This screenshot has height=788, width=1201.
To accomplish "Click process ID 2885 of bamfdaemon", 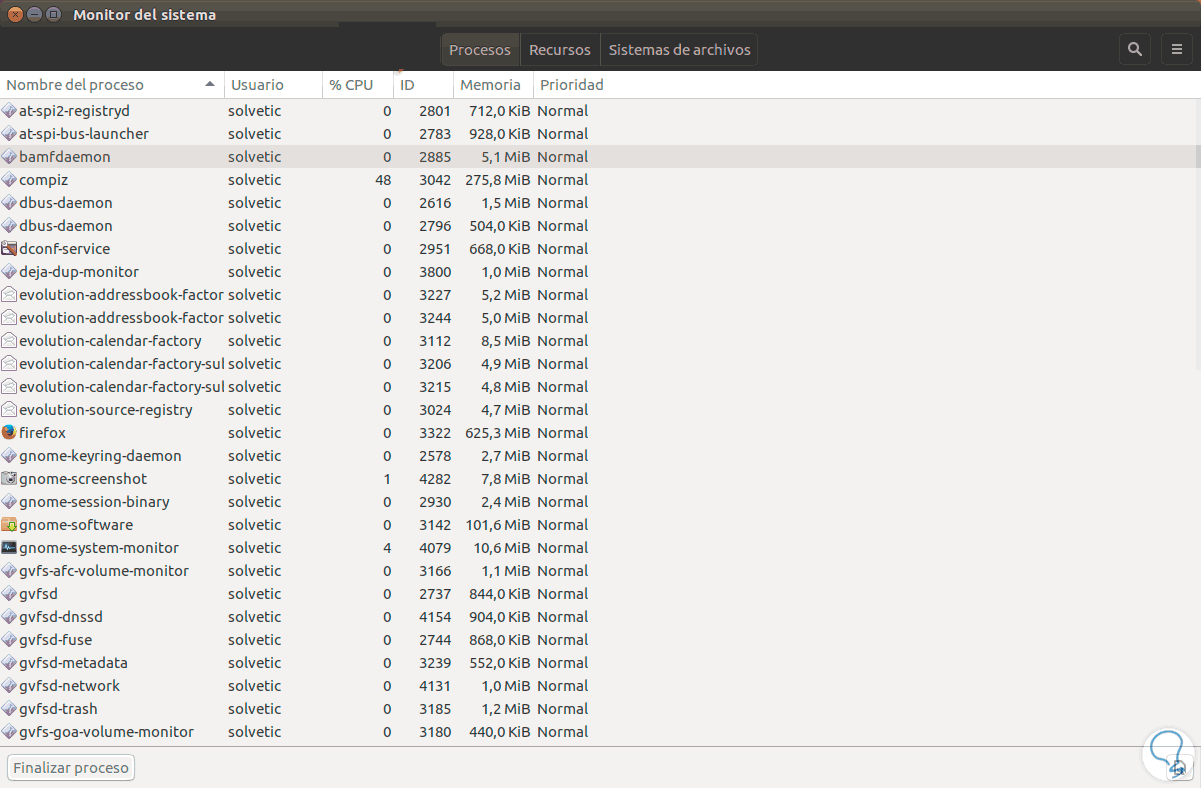I will [435, 157].
